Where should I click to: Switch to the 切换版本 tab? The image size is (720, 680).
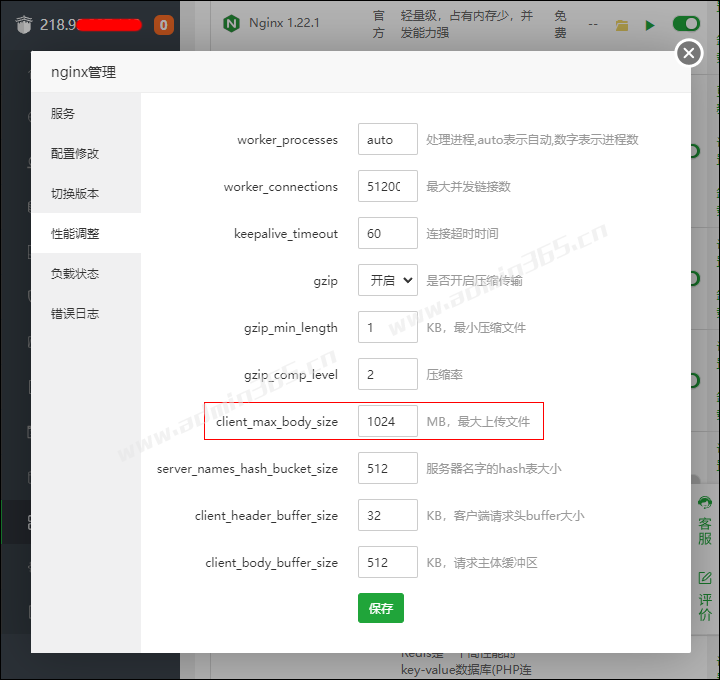tap(86, 193)
